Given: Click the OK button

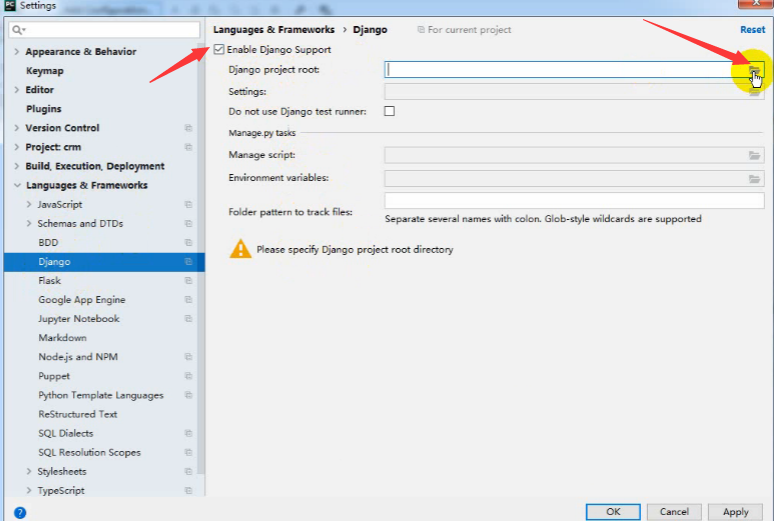Looking at the screenshot, I should click(613, 512).
